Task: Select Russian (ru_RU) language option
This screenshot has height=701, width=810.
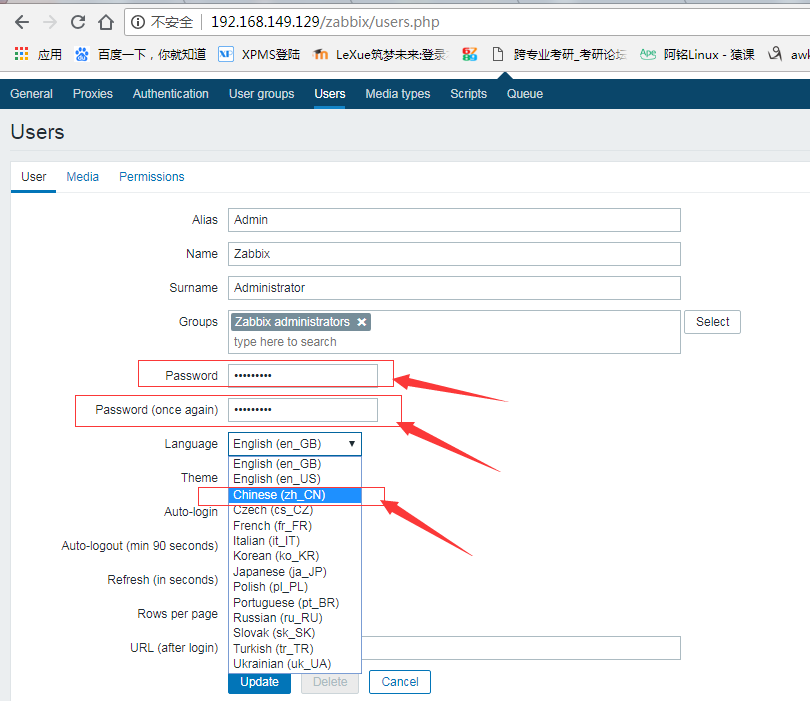Action: 294,618
